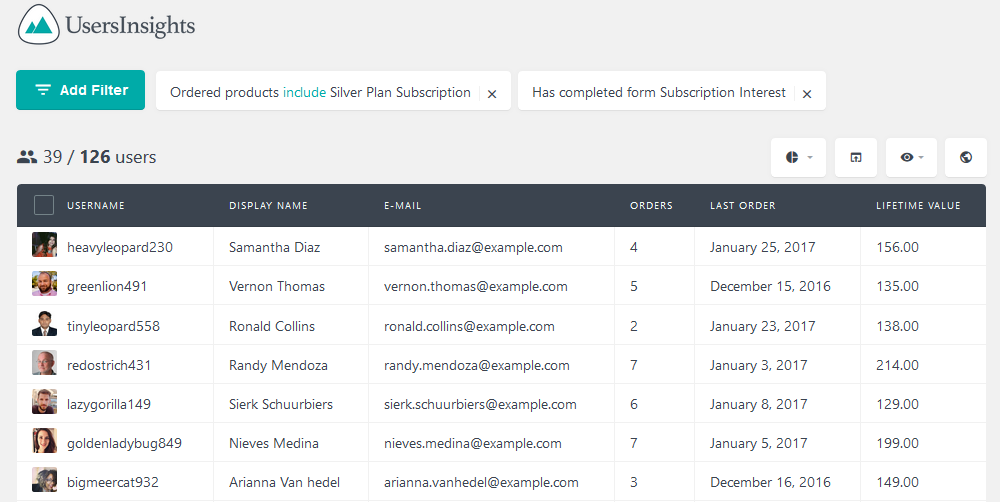Sort by the Display Name column header
The height and width of the screenshot is (502, 1000).
[268, 205]
